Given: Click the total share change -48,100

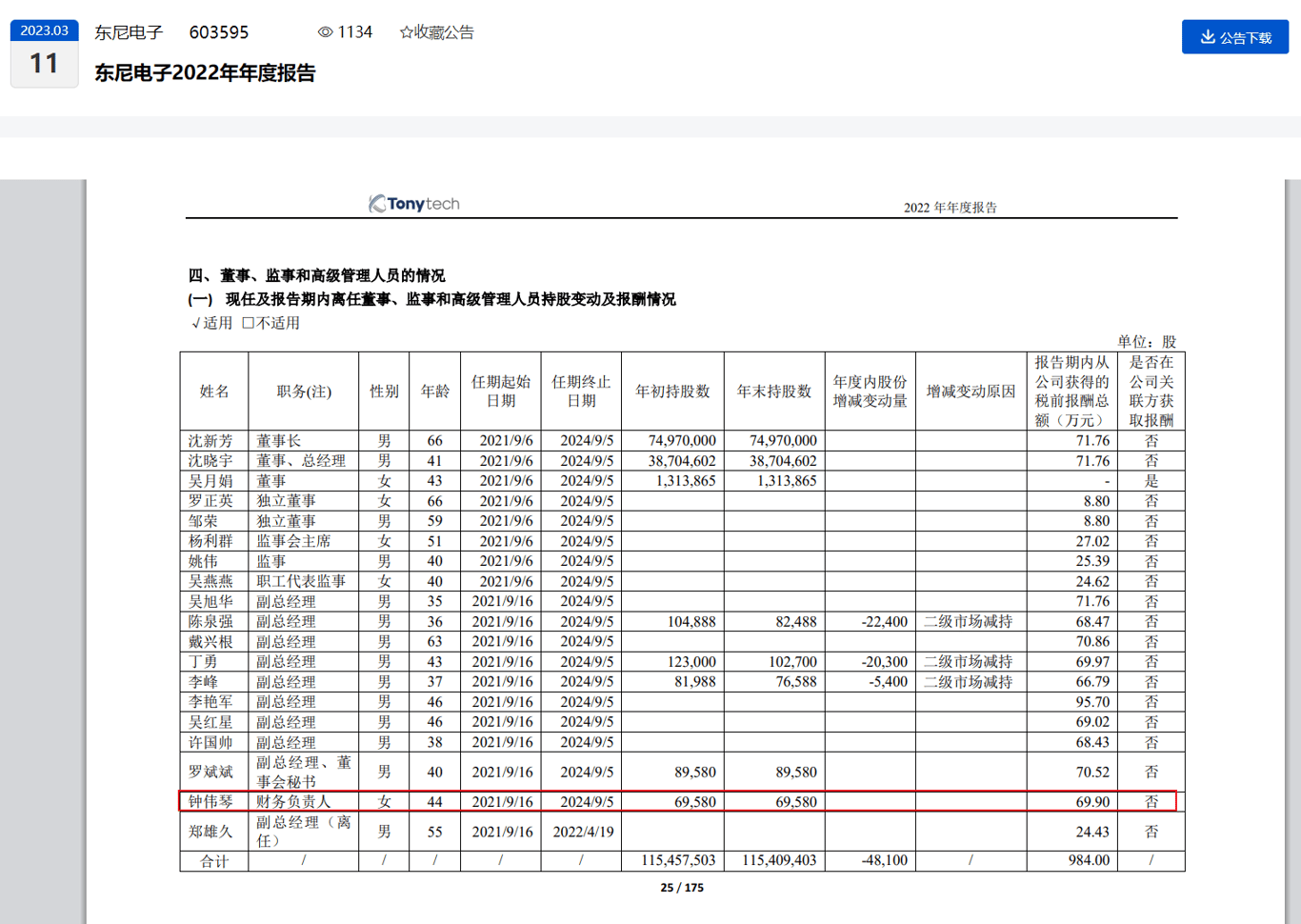Looking at the screenshot, I should click(885, 860).
